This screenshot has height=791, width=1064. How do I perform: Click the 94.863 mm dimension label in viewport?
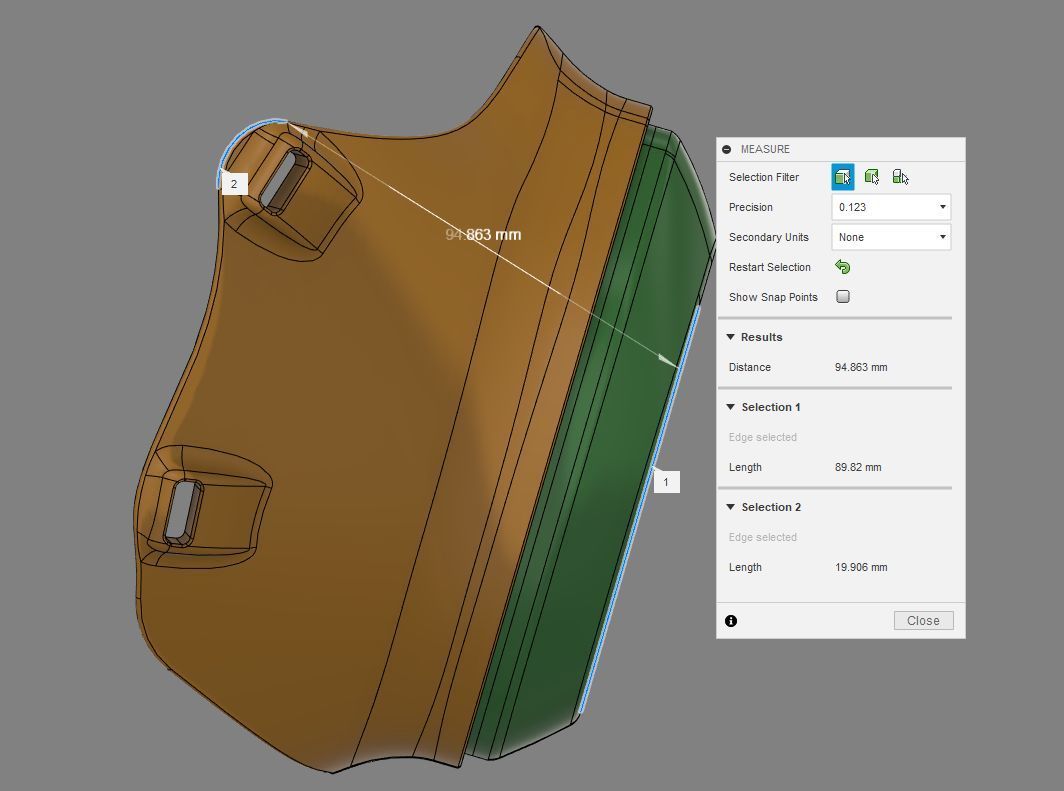coord(483,235)
